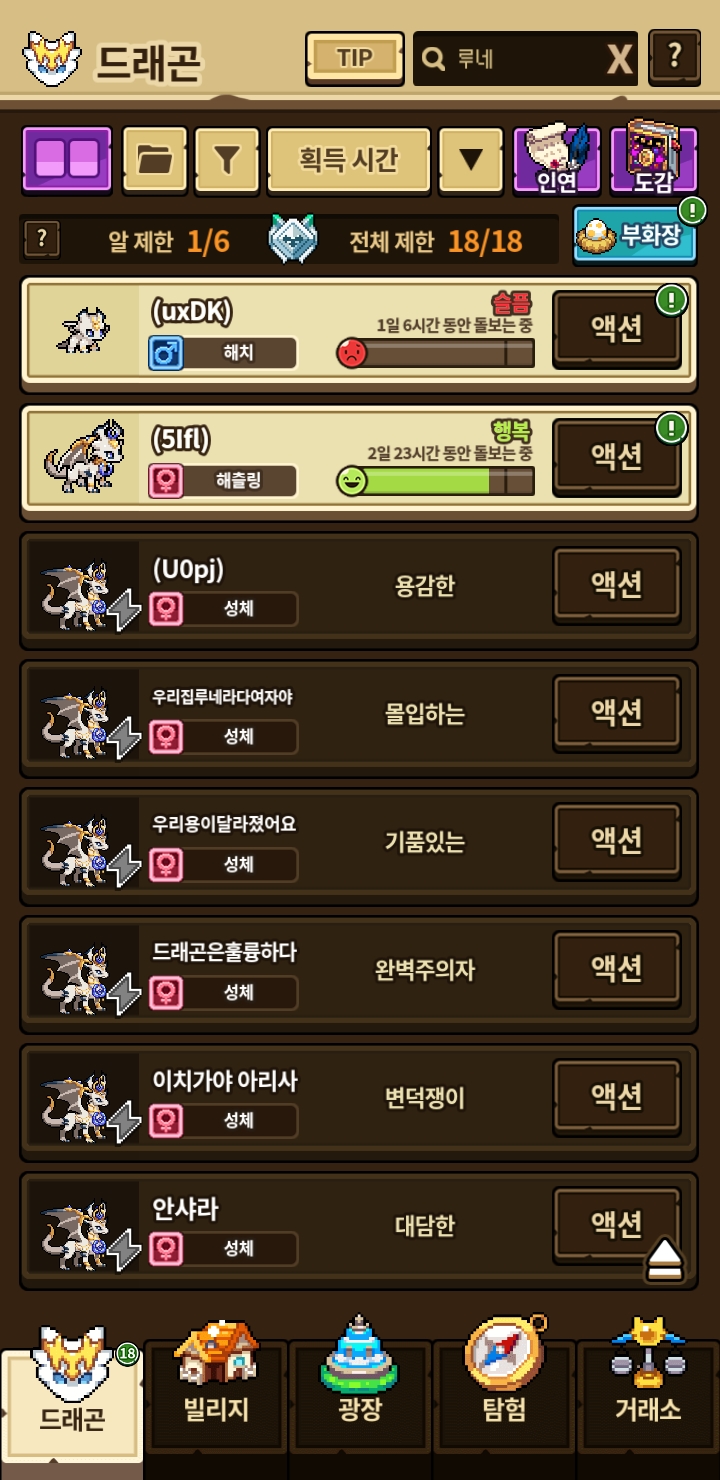720x1480 pixels.
Task: Open the 인연 scroll icon
Action: [557, 158]
